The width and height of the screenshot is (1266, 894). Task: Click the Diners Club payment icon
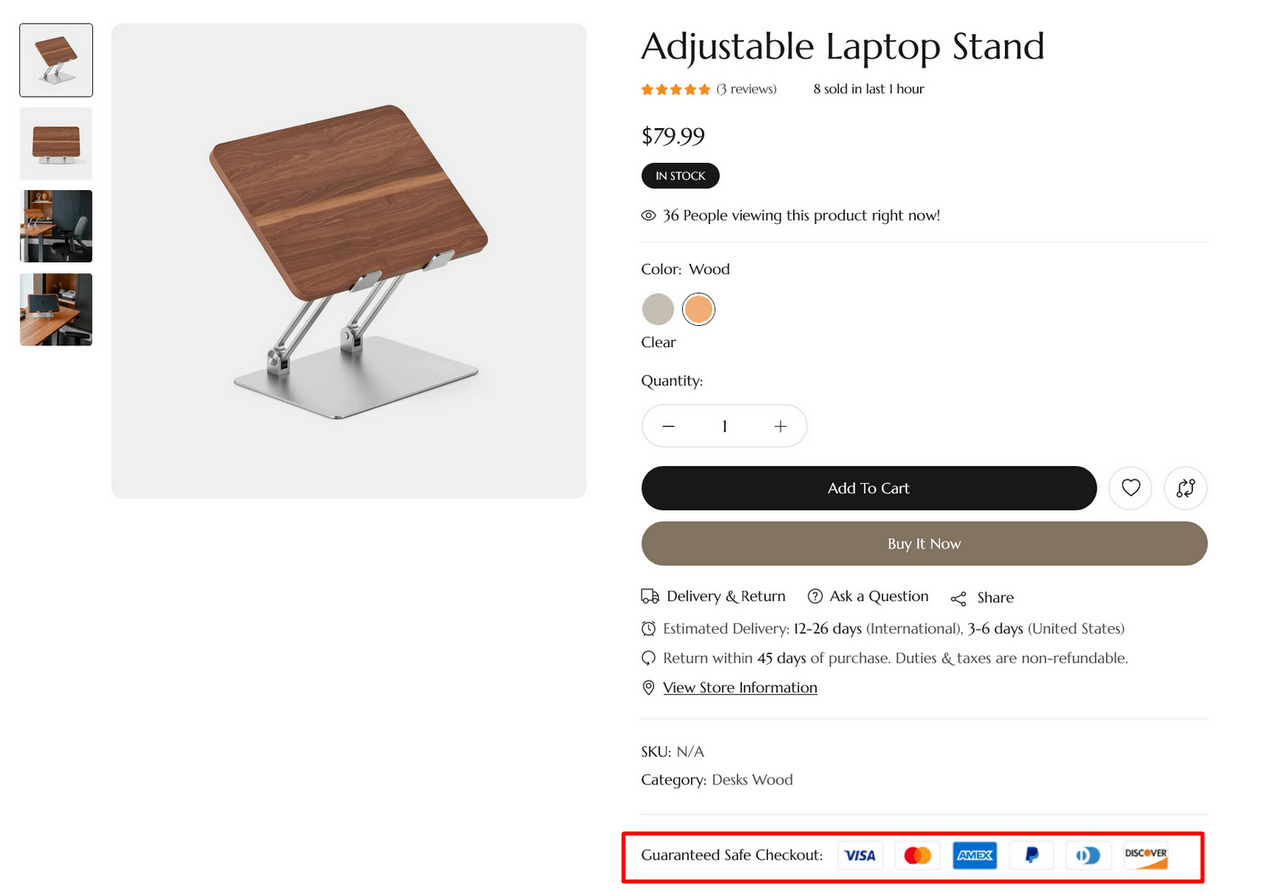tap(1088, 855)
